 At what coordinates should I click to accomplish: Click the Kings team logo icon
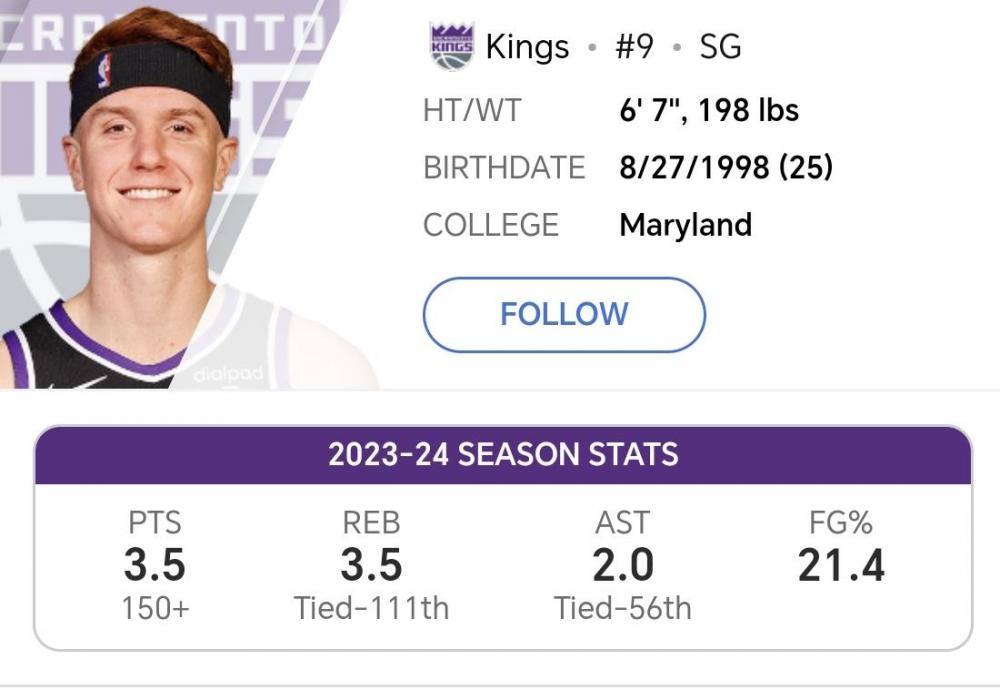coord(451,46)
